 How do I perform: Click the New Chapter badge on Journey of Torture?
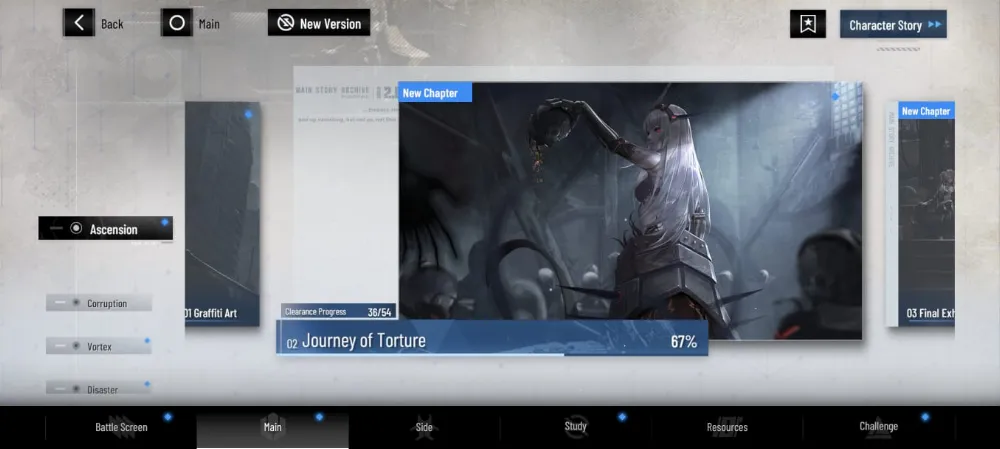coord(435,92)
